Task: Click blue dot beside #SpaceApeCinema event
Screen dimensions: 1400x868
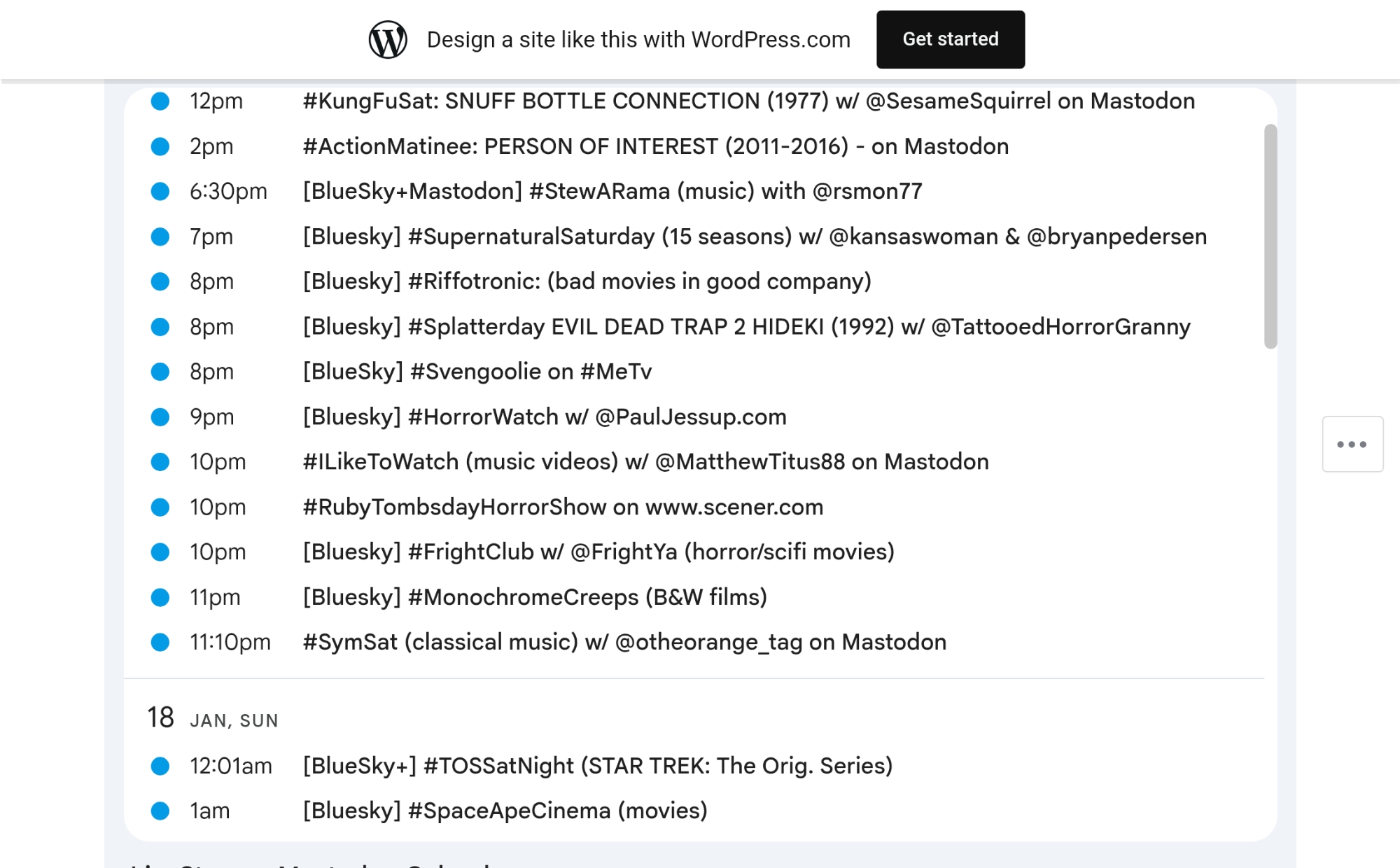Action: click(x=160, y=811)
